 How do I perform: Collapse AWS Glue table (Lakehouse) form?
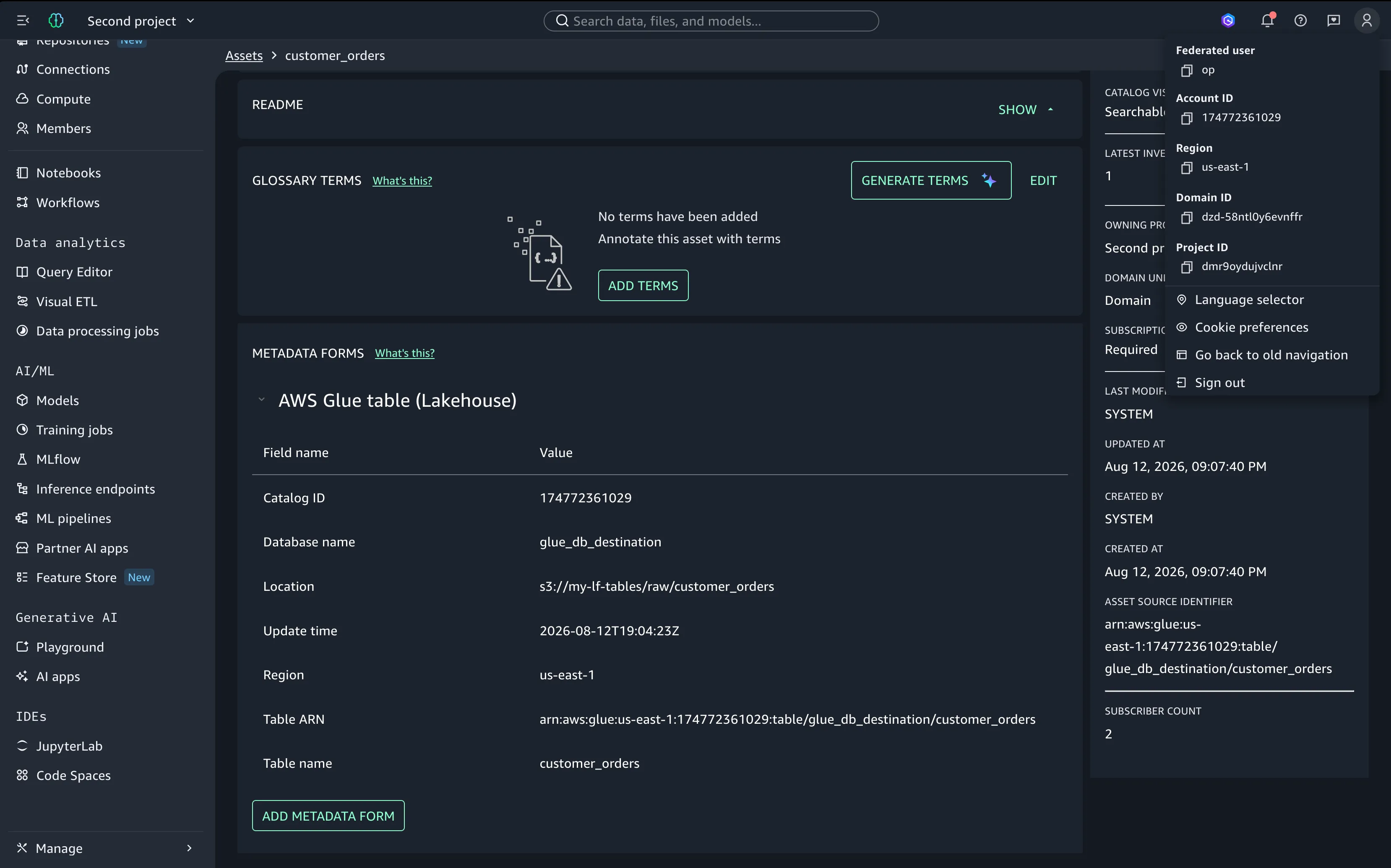(x=261, y=400)
